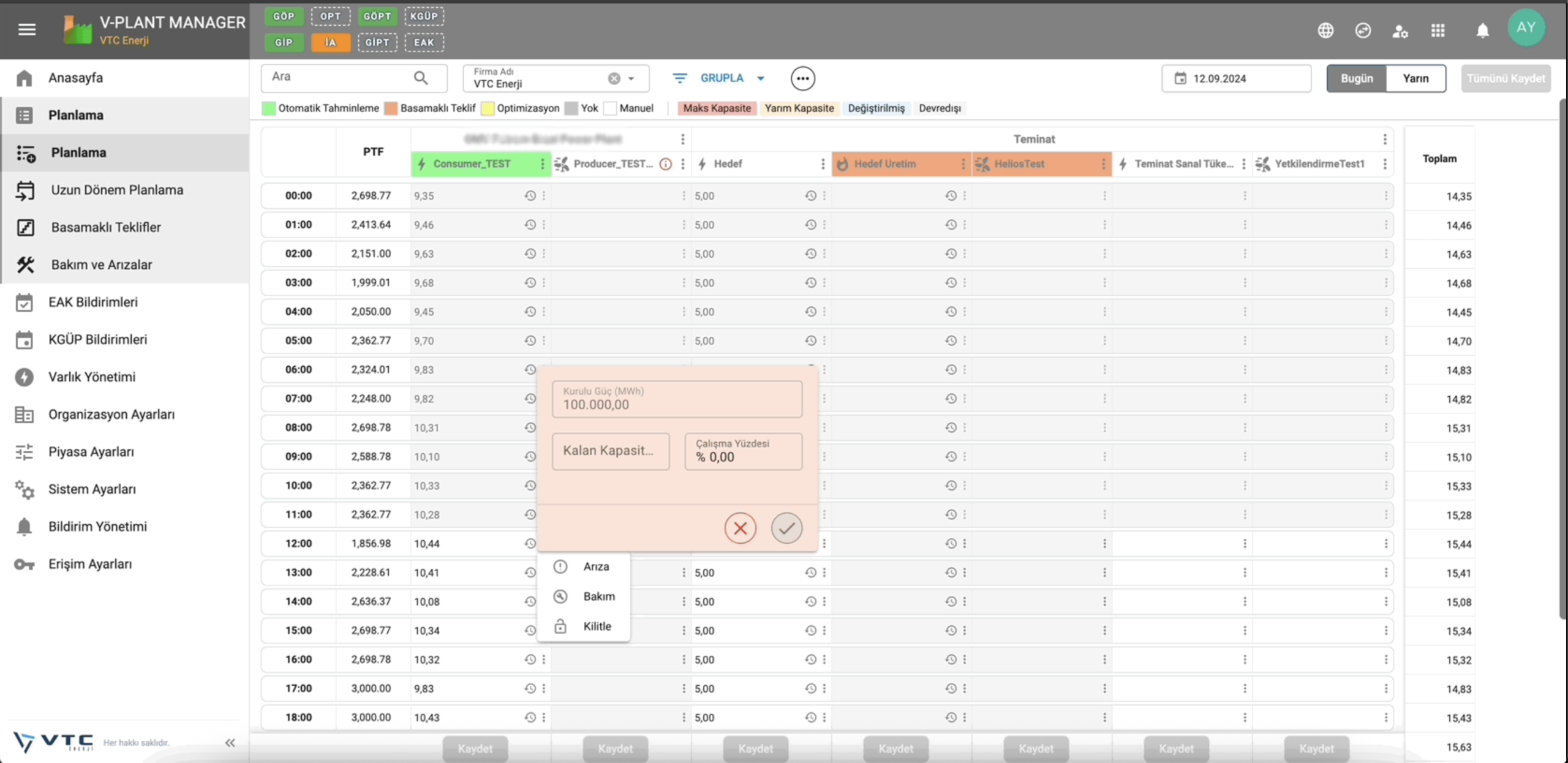Image resolution: width=1568 pixels, height=763 pixels.
Task: Open the language globe icon
Action: click(x=1325, y=30)
